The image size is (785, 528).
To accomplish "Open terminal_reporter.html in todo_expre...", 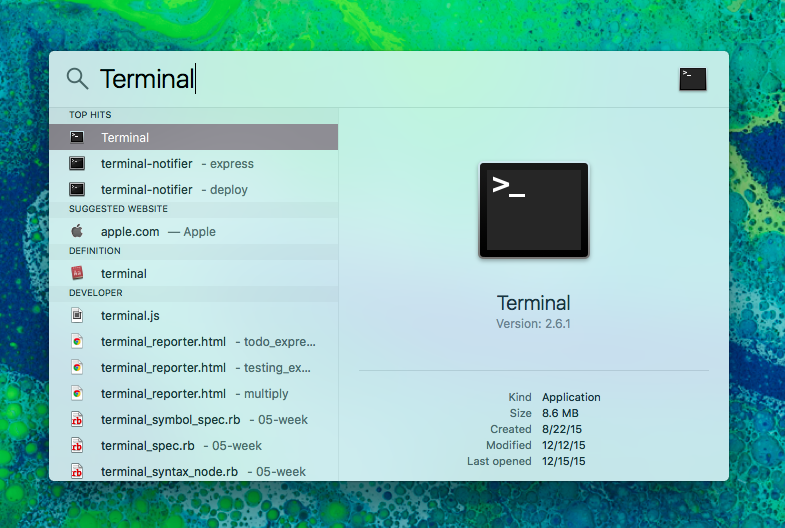I will point(193,342).
